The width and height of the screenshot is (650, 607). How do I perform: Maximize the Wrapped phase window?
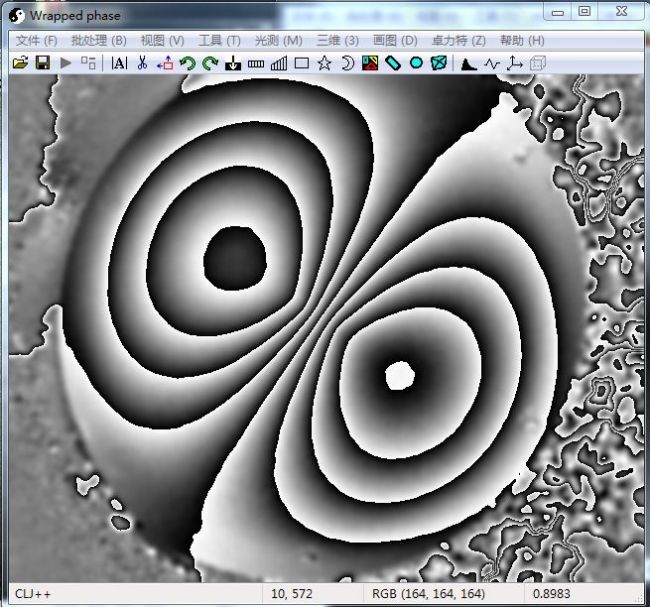pos(585,11)
